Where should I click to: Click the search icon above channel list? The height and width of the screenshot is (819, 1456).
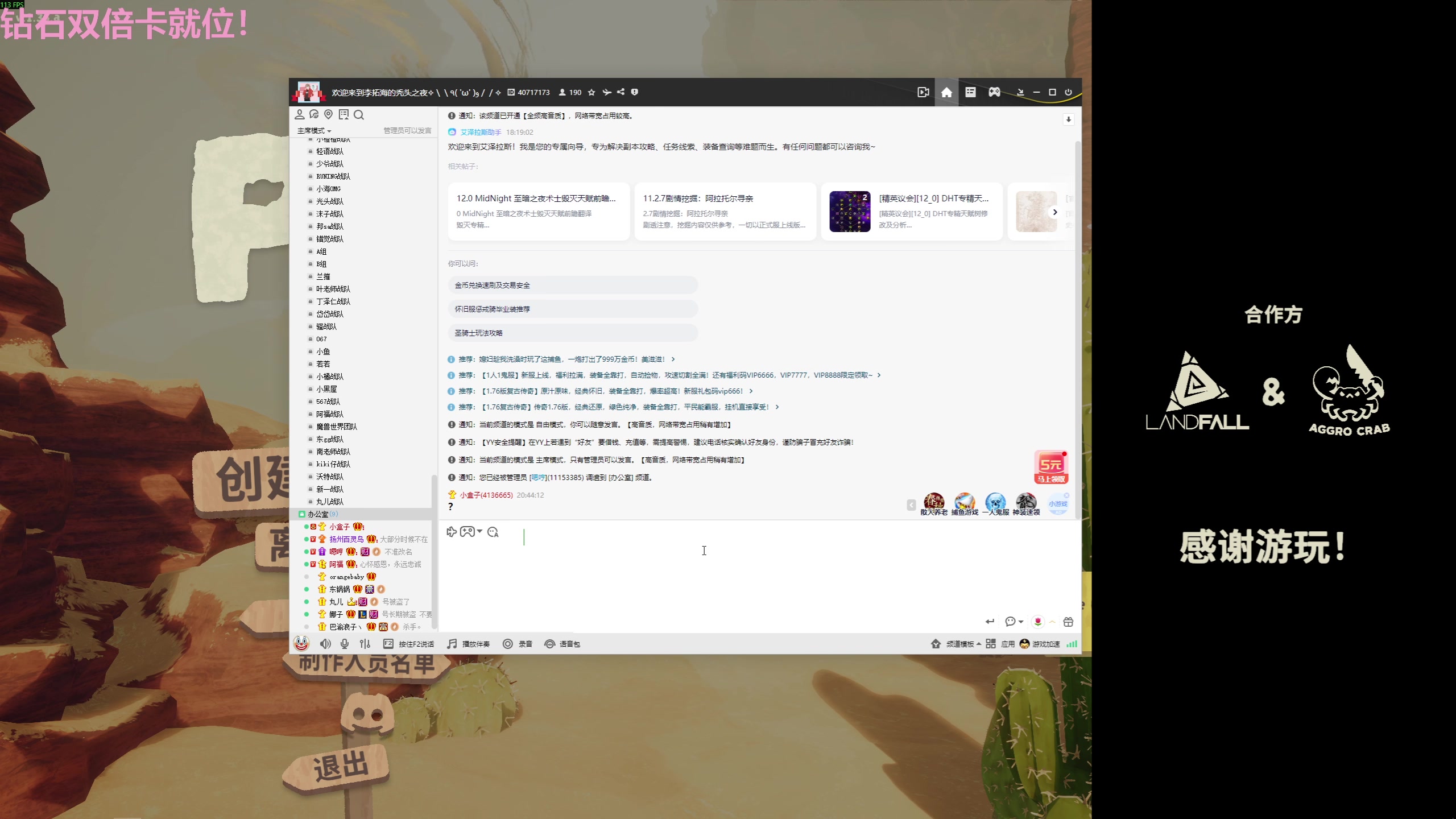pyautogui.click(x=359, y=115)
